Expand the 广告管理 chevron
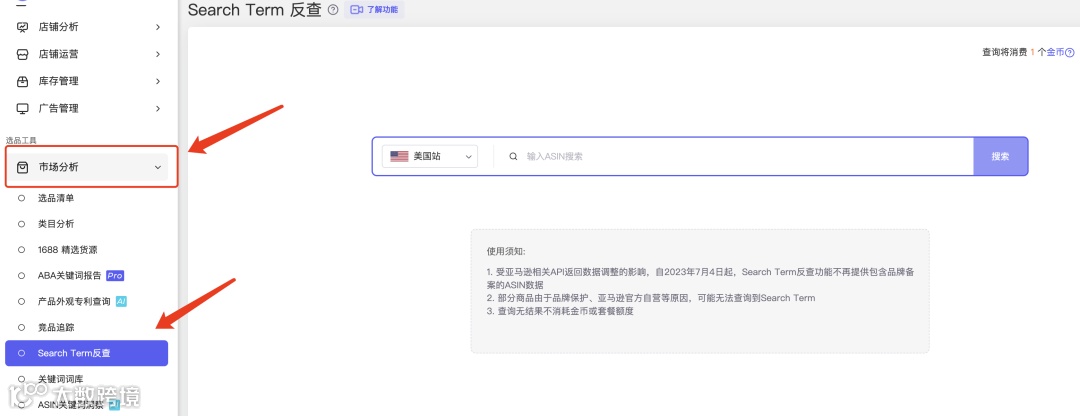 click(x=158, y=108)
